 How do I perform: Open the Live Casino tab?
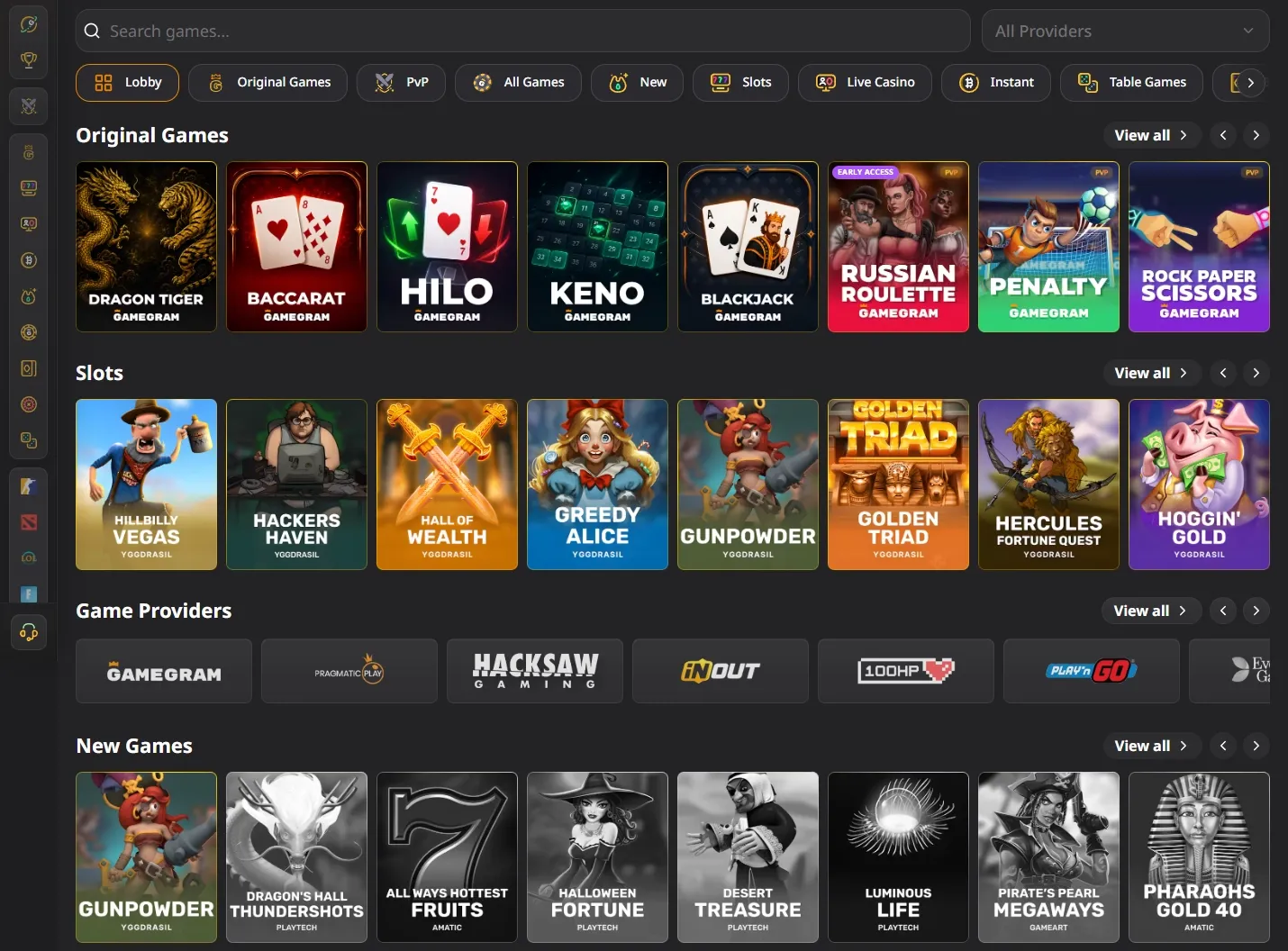(x=865, y=83)
